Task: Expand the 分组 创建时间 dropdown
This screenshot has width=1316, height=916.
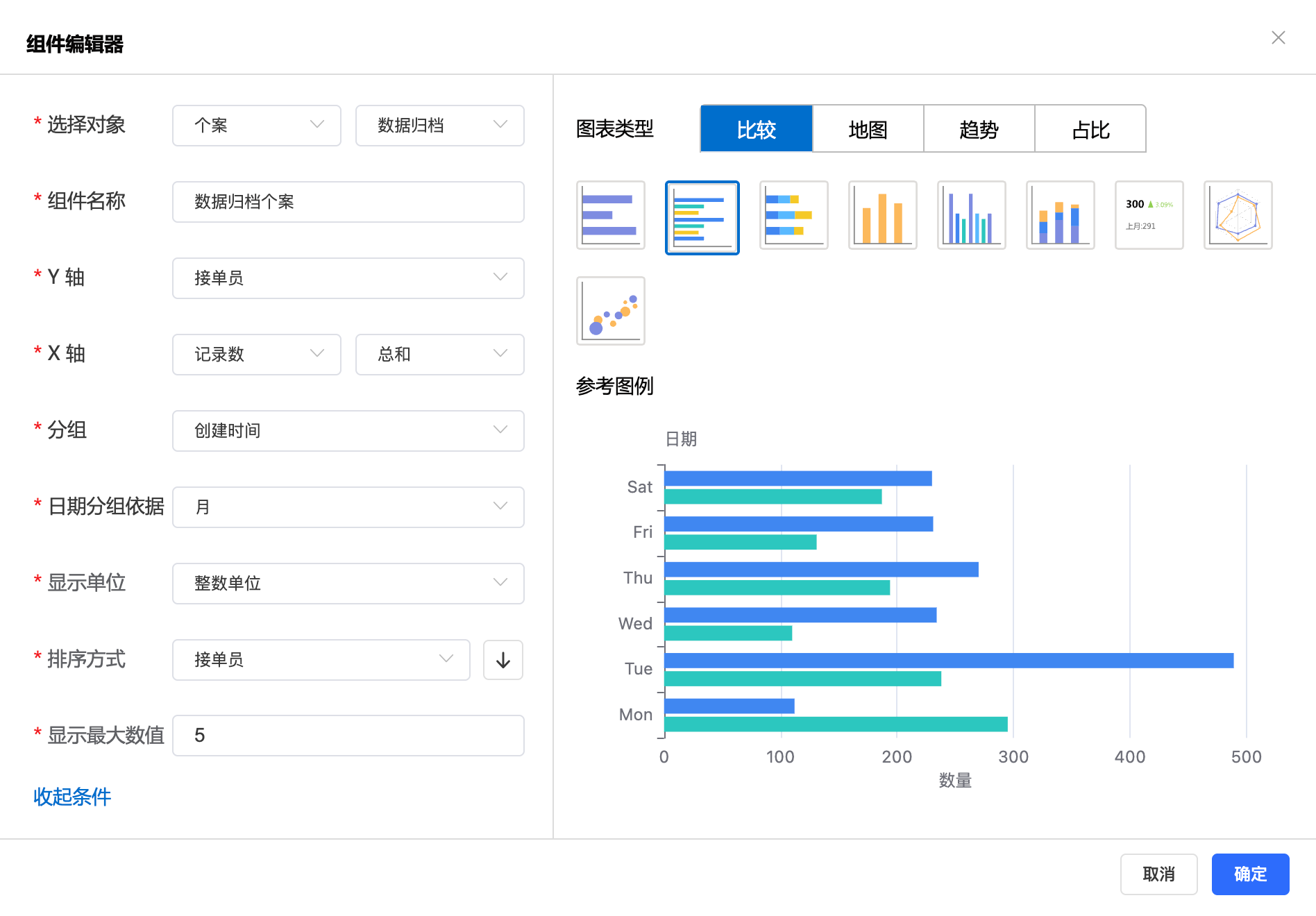Action: [348, 431]
